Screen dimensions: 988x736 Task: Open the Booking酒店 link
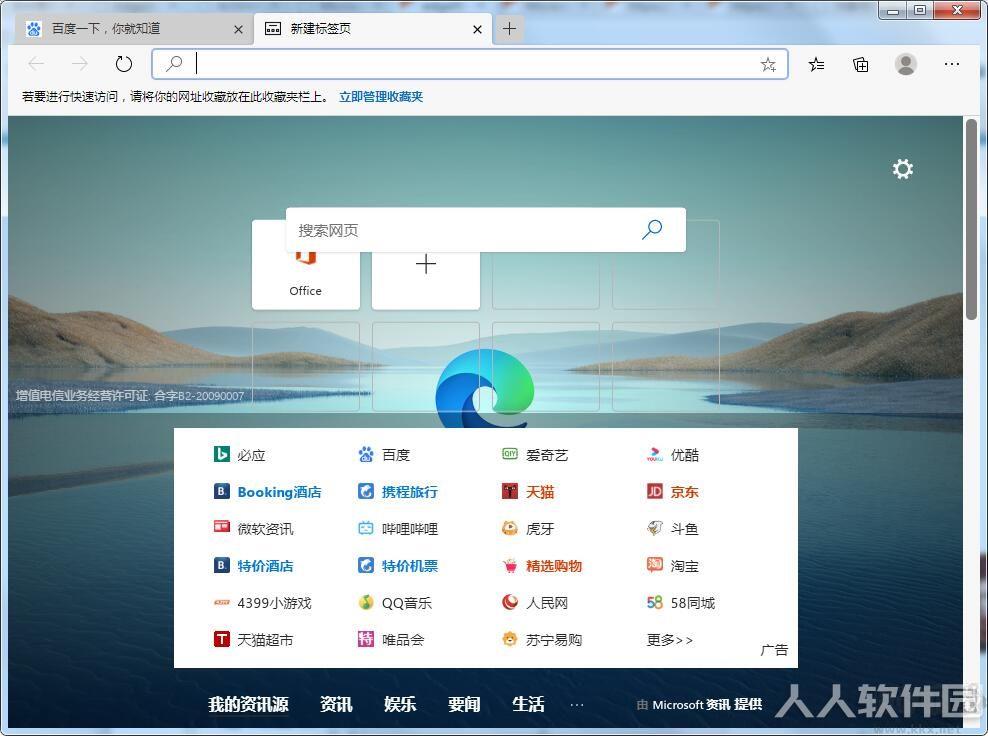click(279, 492)
